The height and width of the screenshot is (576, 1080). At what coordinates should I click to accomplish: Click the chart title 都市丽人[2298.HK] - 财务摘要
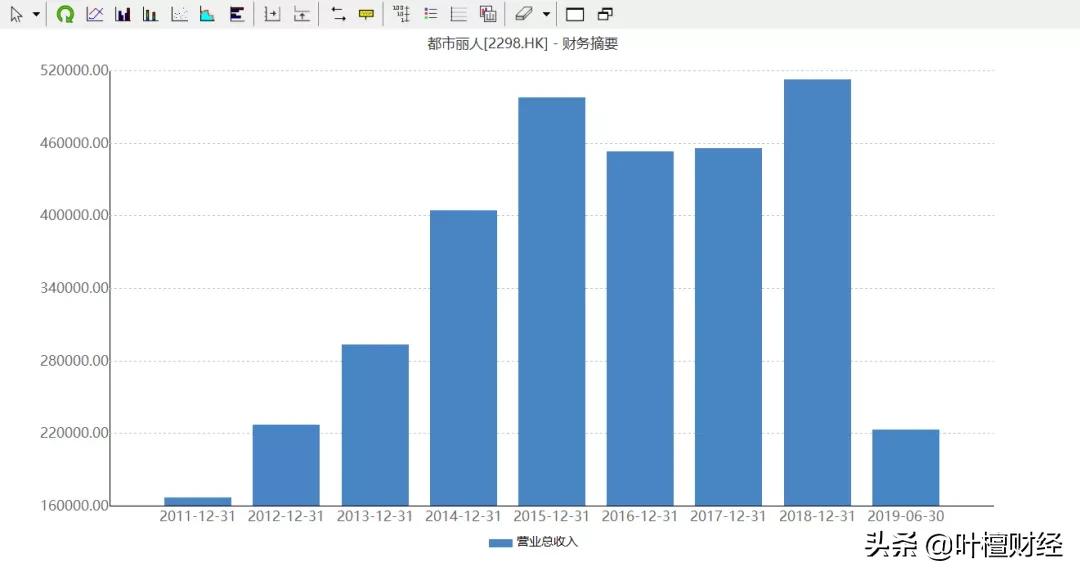(523, 43)
